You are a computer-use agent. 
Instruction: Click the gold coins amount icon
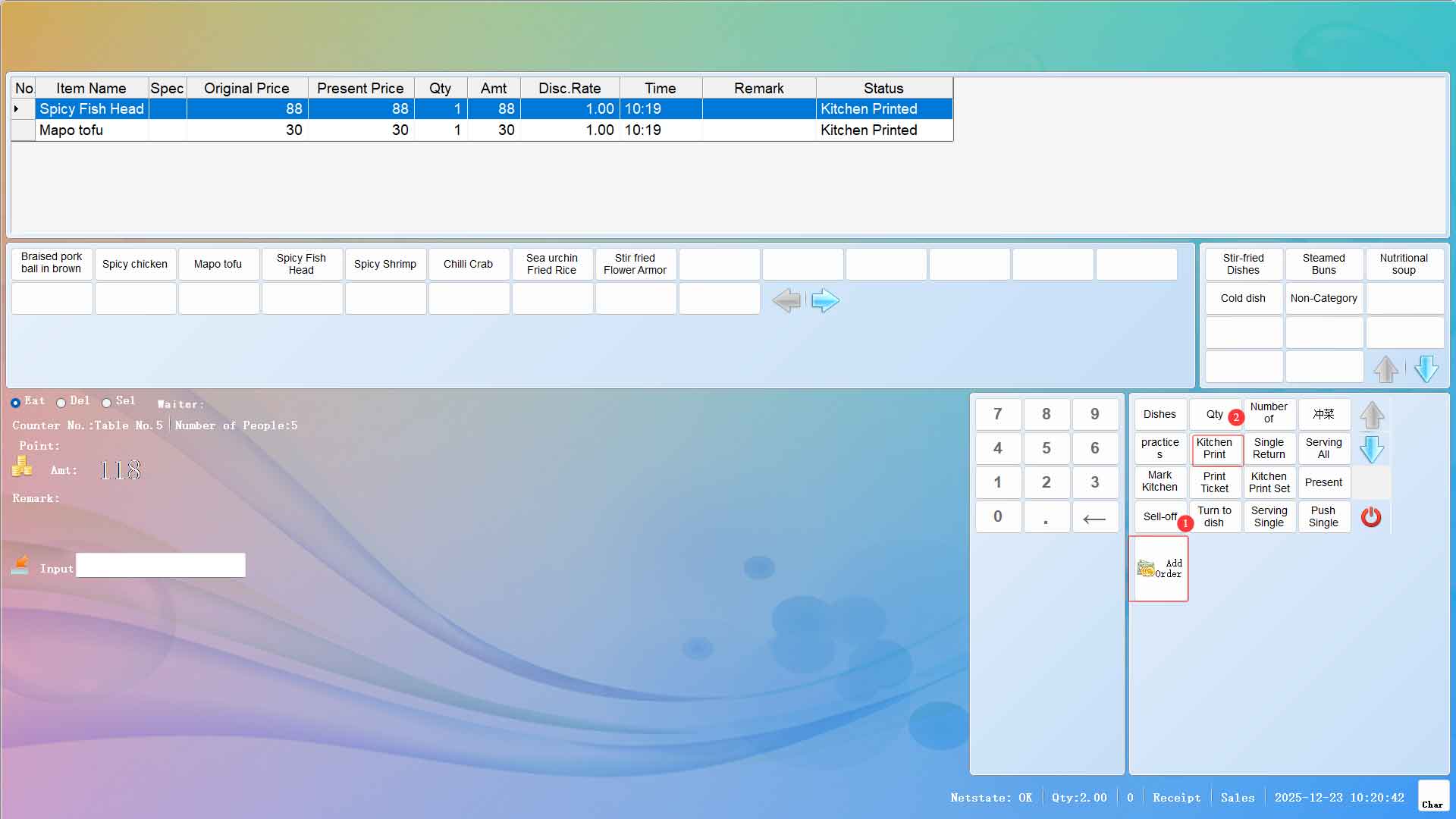(x=22, y=466)
